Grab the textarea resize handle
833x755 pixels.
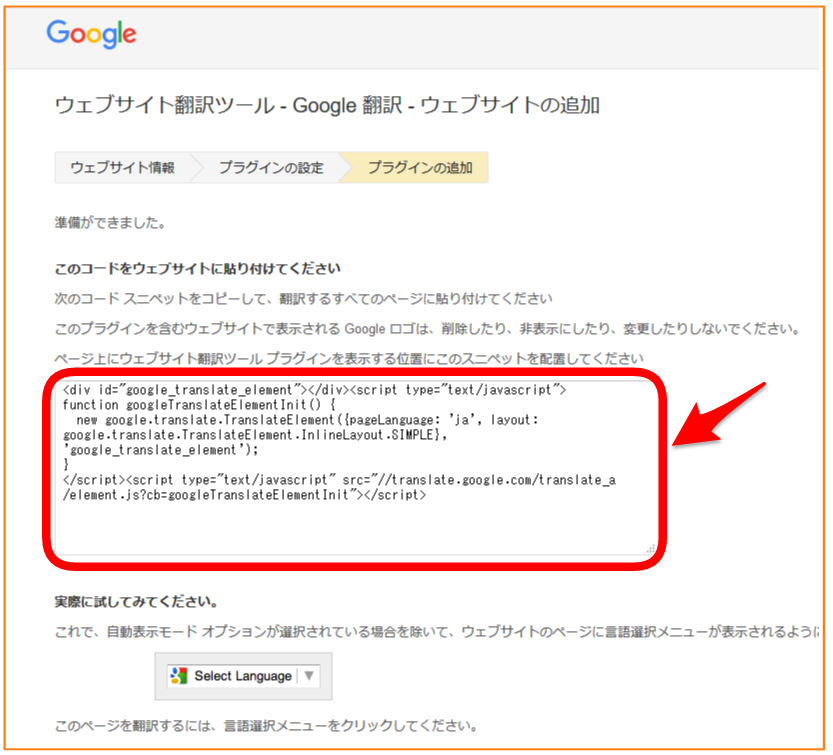[651, 549]
